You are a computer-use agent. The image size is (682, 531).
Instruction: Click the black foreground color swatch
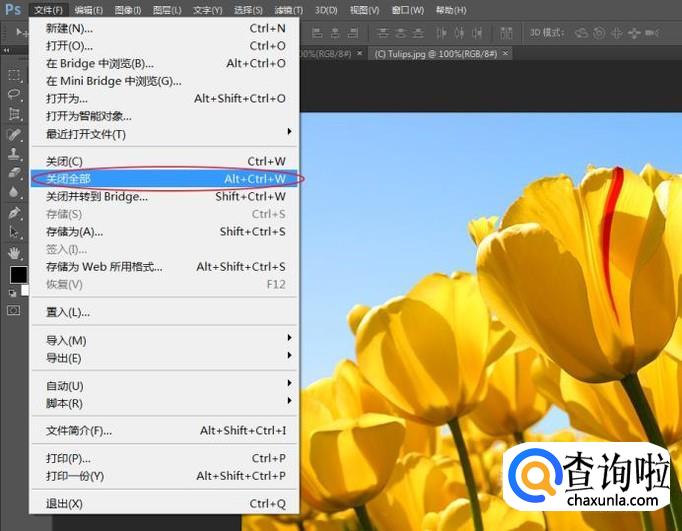[x=18, y=275]
